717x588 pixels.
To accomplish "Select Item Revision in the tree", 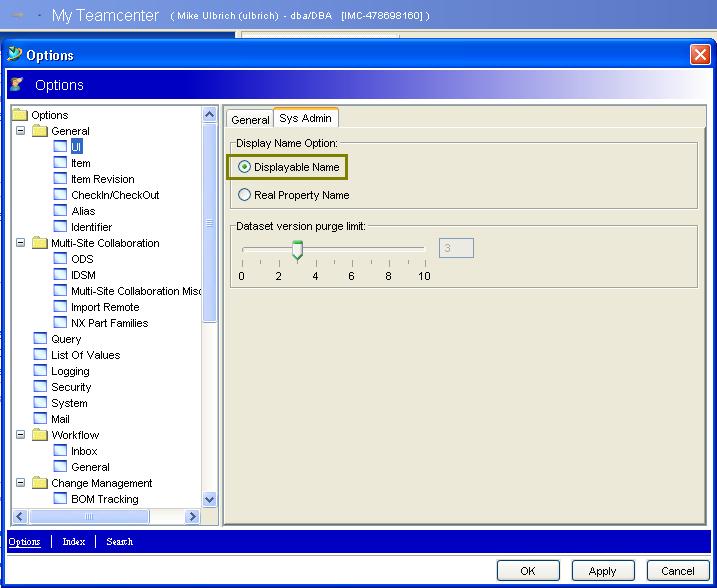I will pos(103,179).
